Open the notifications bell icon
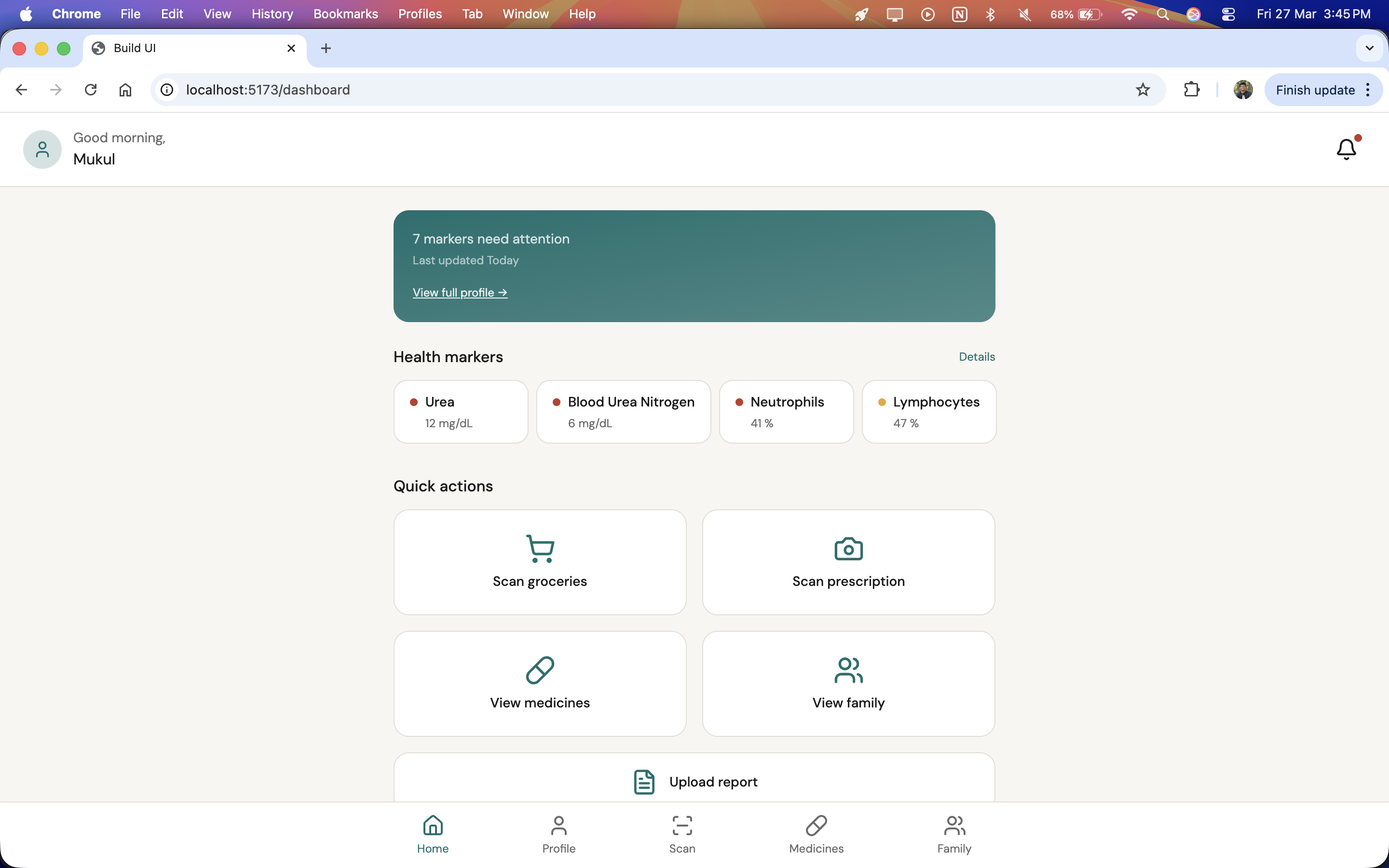This screenshot has width=1389, height=868. tap(1346, 149)
